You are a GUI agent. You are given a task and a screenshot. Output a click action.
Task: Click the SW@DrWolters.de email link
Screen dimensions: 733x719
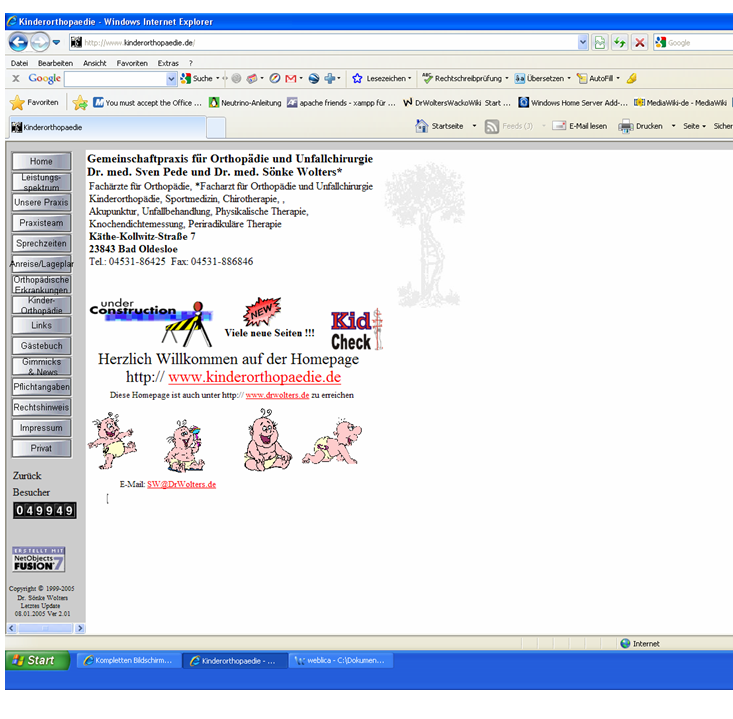point(181,484)
